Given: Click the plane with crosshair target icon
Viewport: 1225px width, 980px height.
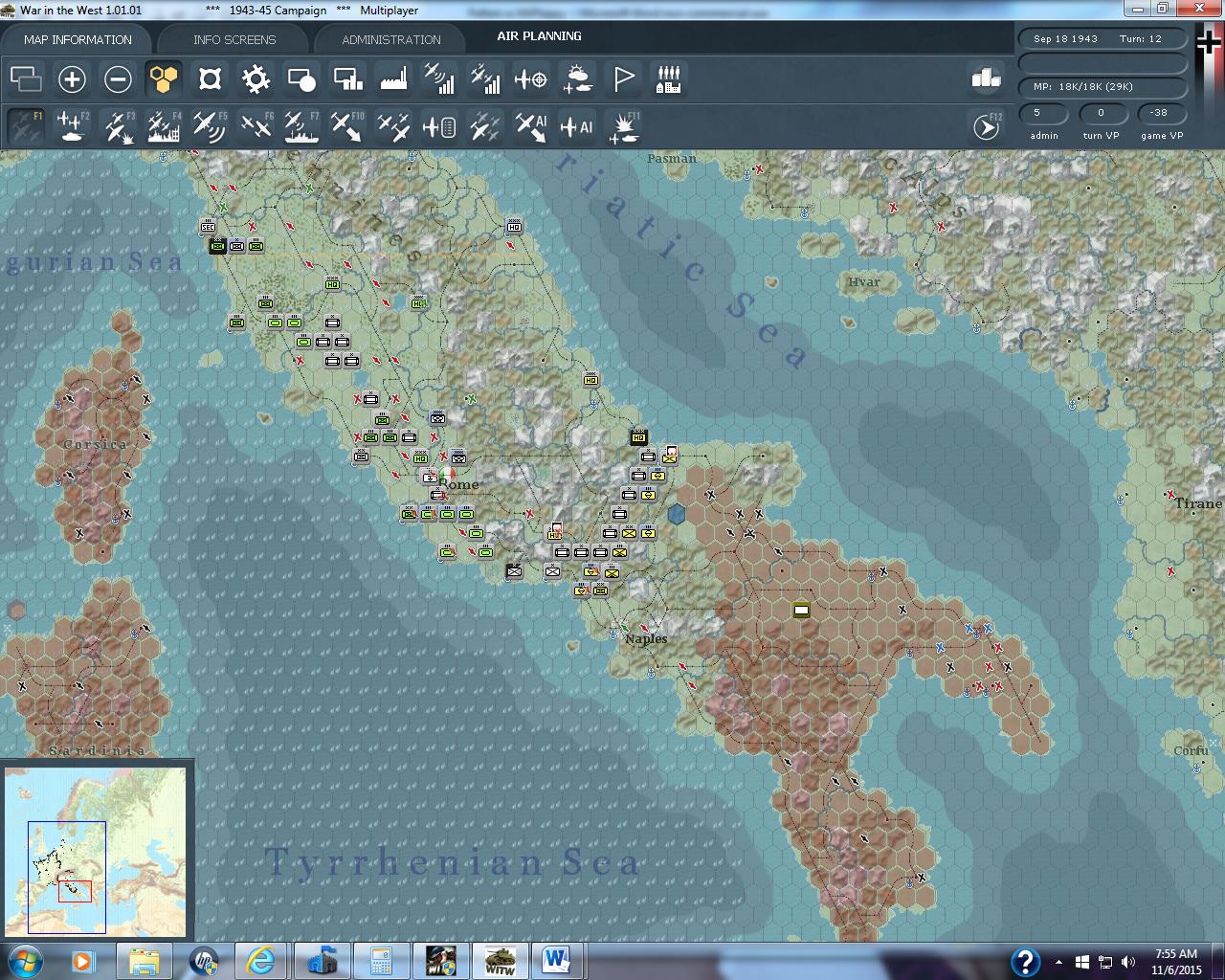Looking at the screenshot, I should click(531, 78).
